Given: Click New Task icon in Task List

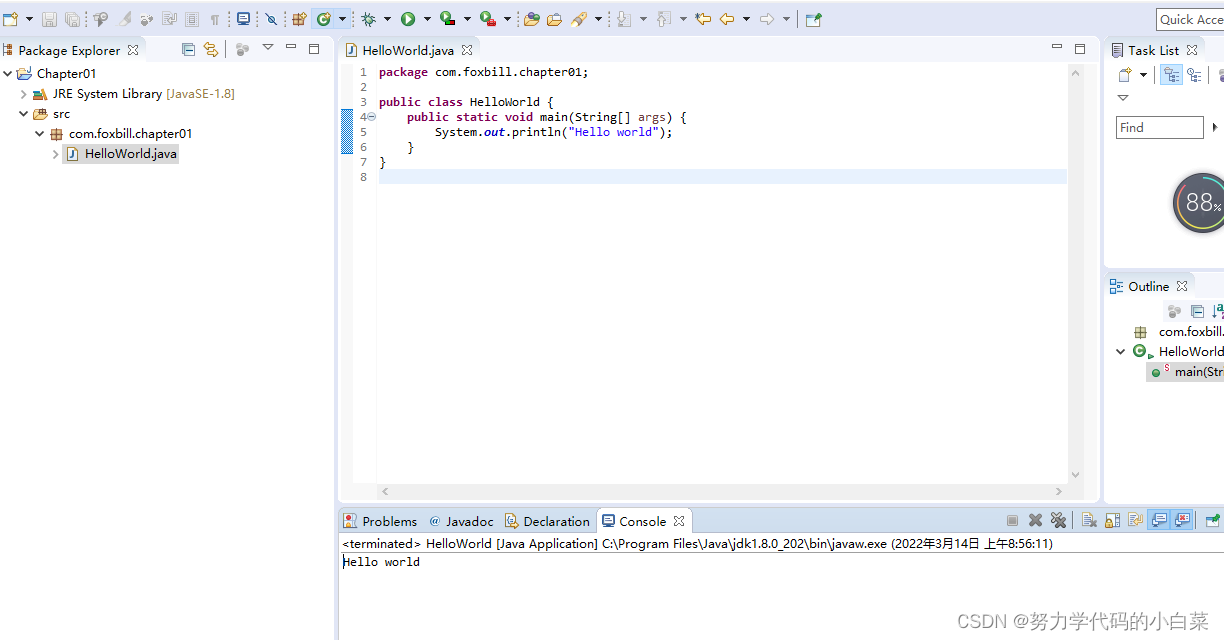Looking at the screenshot, I should coord(1125,75).
